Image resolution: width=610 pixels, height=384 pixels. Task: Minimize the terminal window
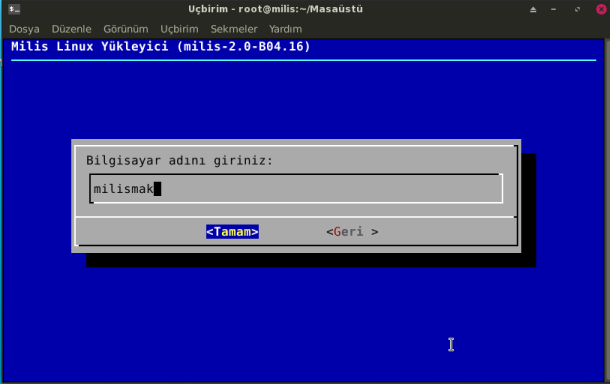pyautogui.click(x=554, y=9)
